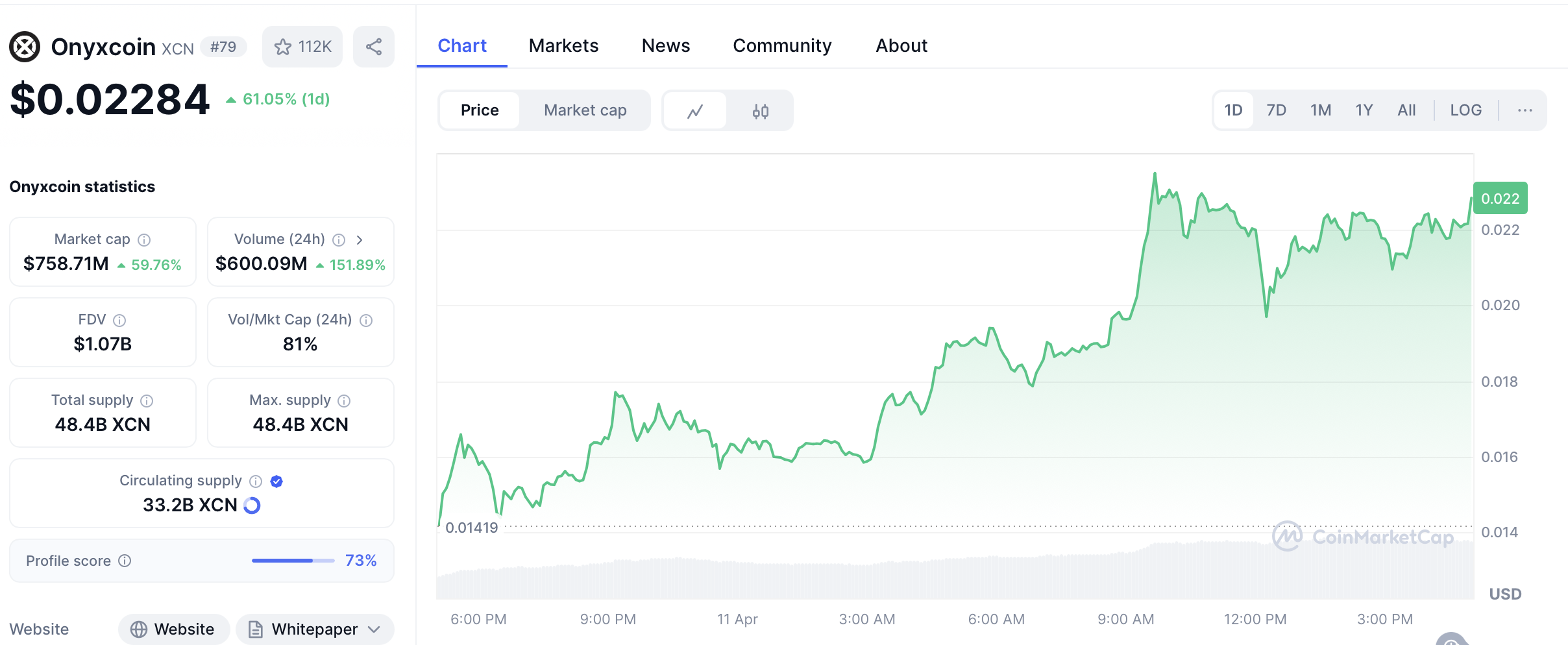
Task: Switch to the candlestick chart icon
Action: tap(760, 111)
